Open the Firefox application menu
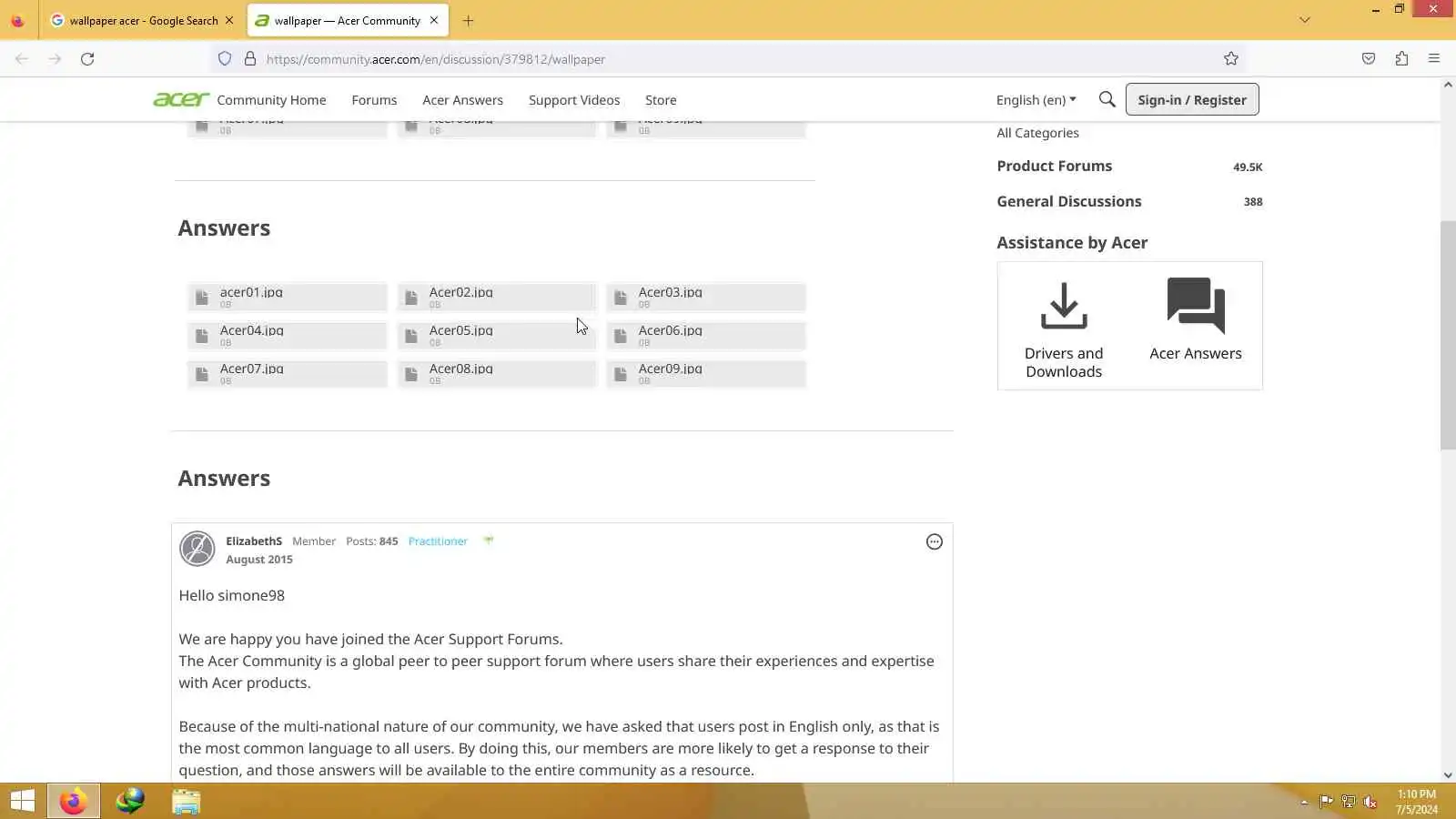Viewport: 1456px width, 819px height. [x=1434, y=59]
